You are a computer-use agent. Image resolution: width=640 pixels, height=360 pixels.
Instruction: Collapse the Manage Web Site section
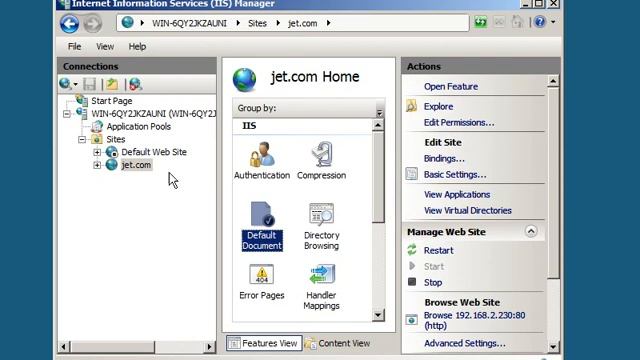(531, 231)
